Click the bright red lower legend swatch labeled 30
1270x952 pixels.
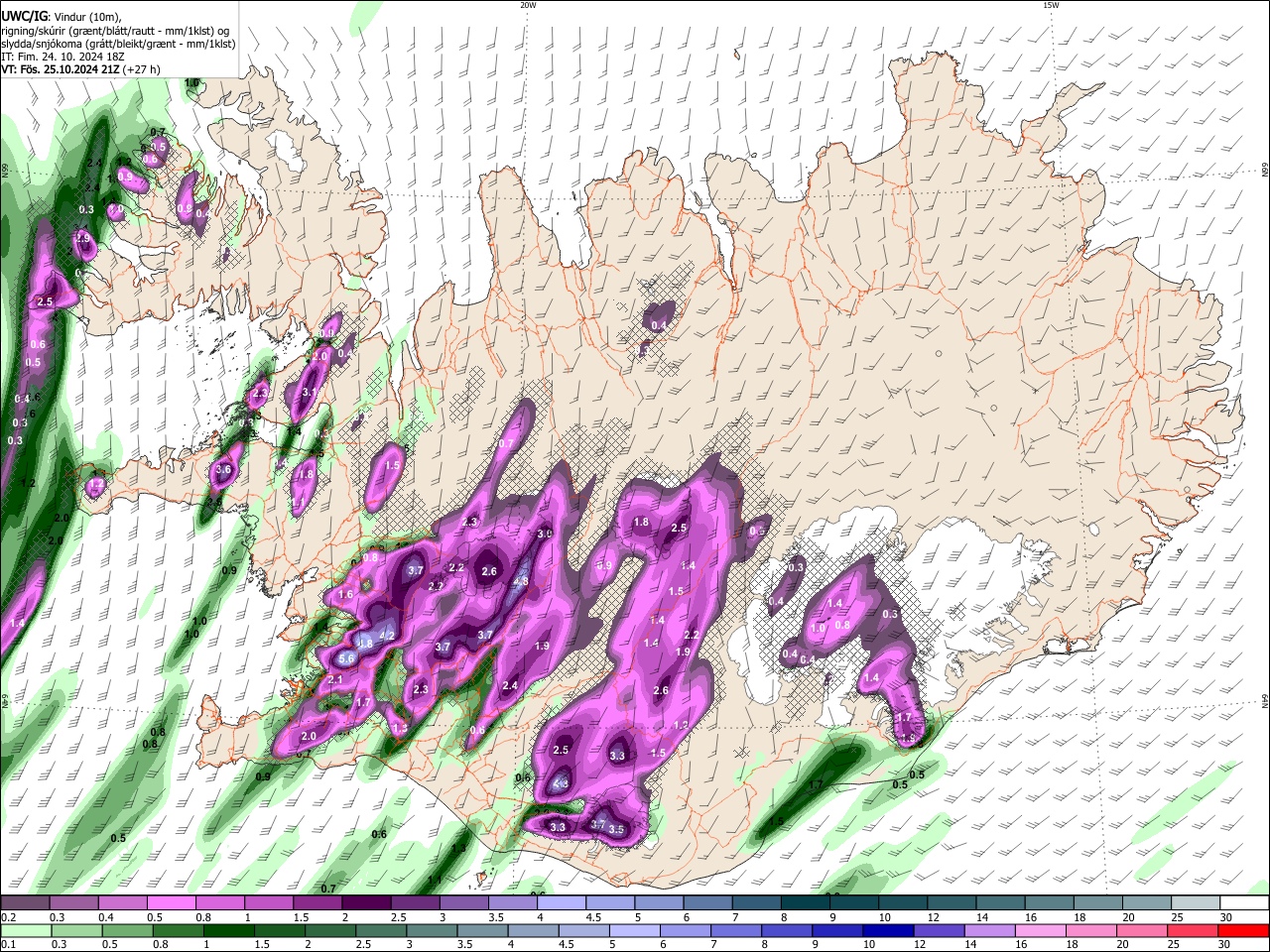click(x=1245, y=930)
